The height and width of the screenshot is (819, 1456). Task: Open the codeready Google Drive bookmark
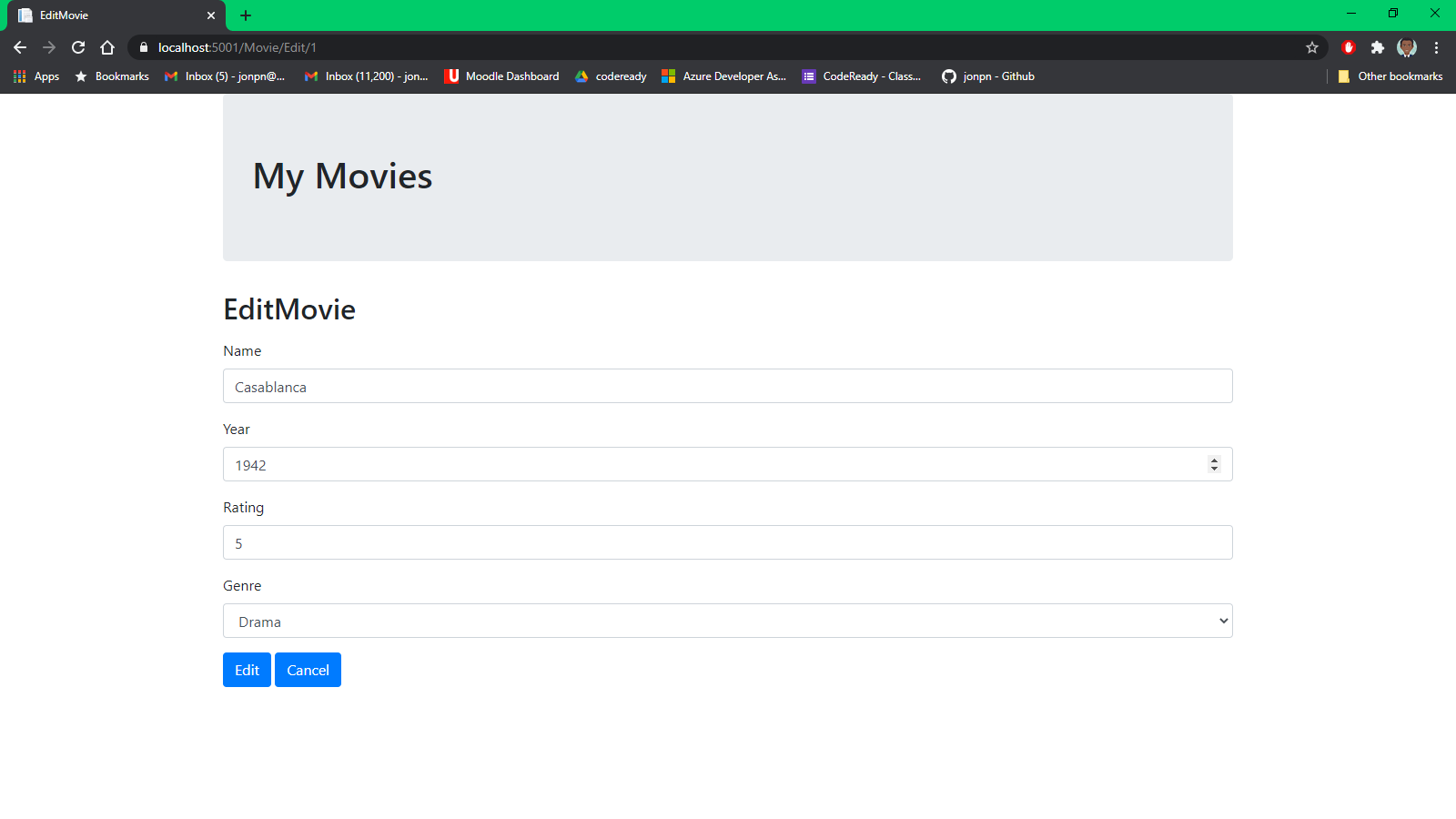point(620,76)
